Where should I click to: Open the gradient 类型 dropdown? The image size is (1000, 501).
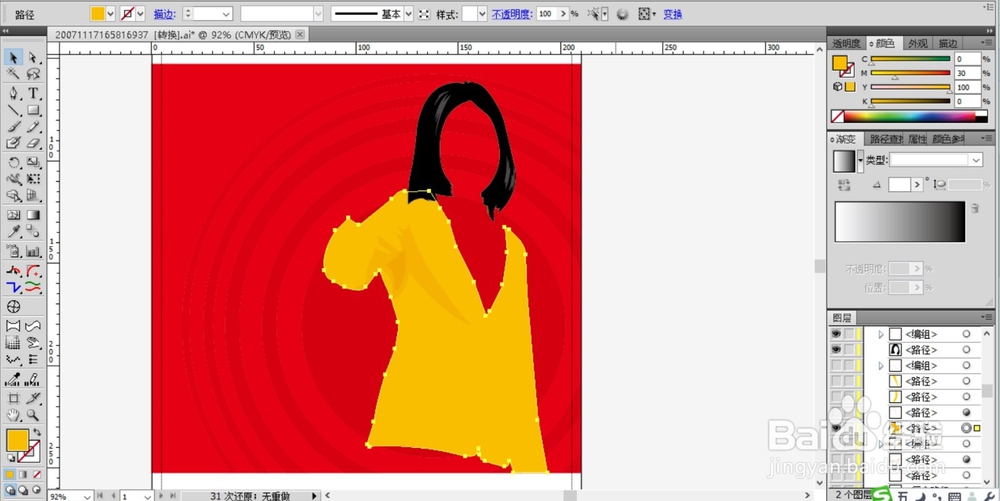click(976, 160)
